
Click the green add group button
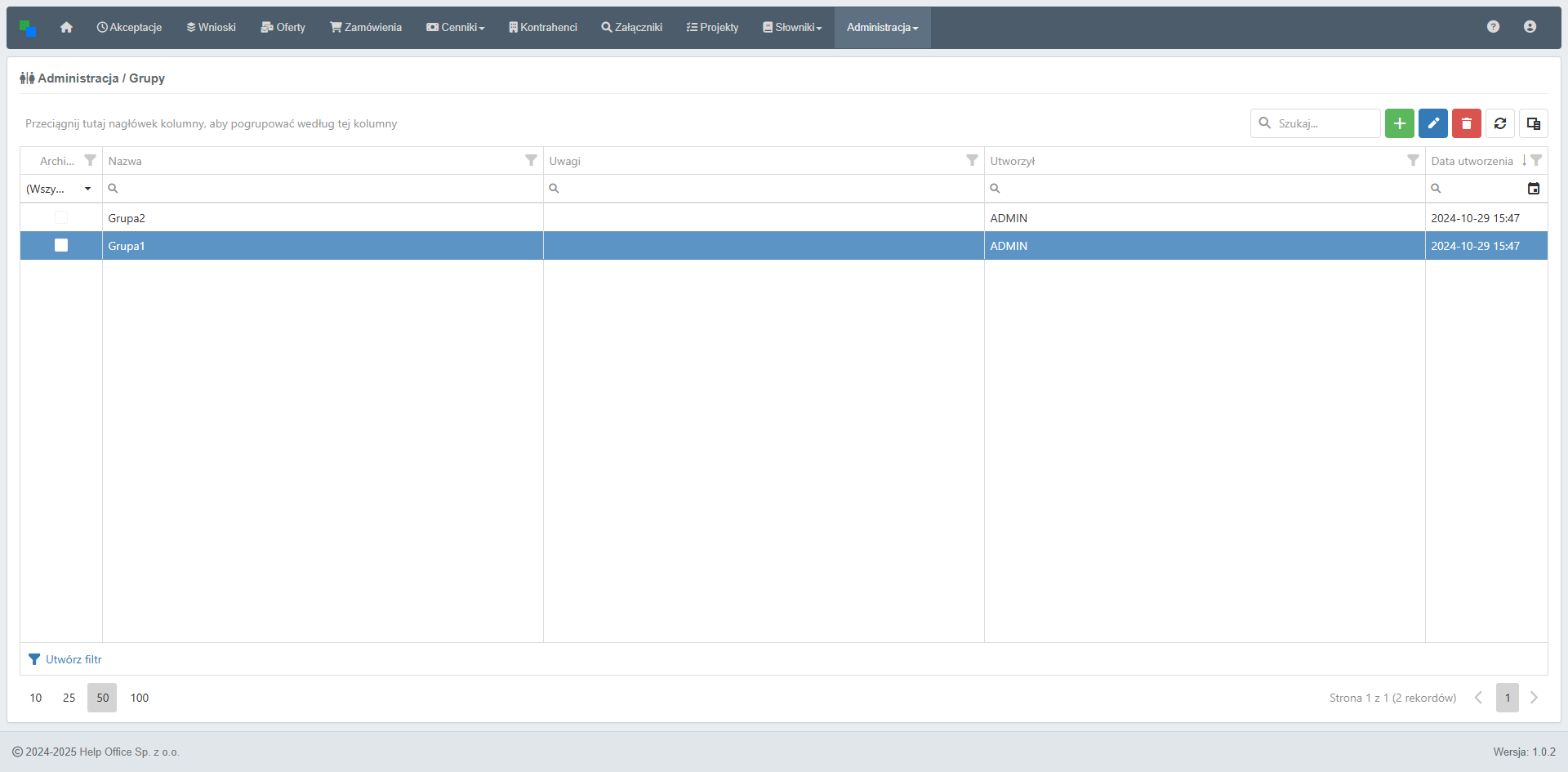(x=1399, y=123)
